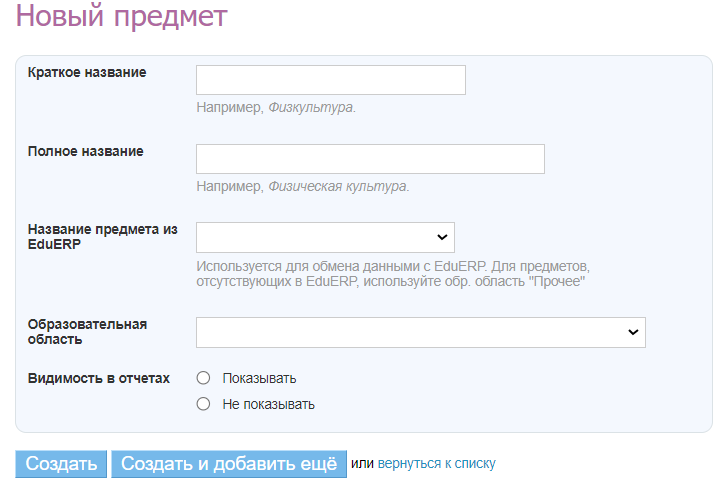
Task: Select the Показывать radio button
Action: tap(204, 378)
